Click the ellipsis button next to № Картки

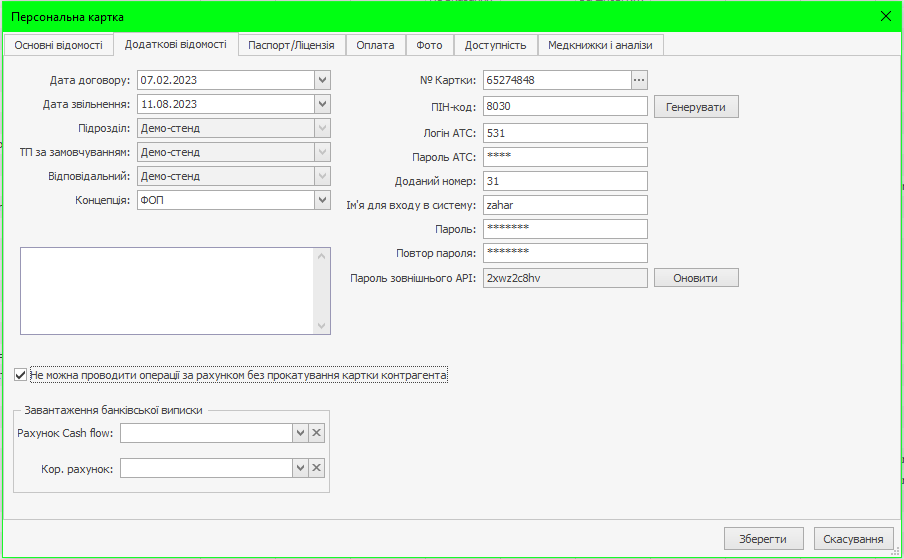click(640, 80)
